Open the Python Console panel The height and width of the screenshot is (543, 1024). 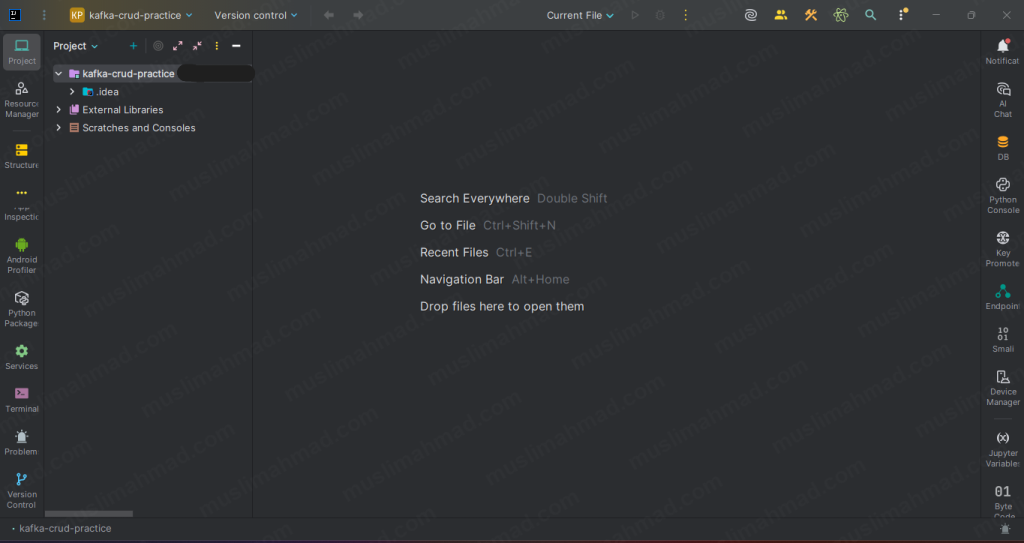pyautogui.click(x=1002, y=196)
